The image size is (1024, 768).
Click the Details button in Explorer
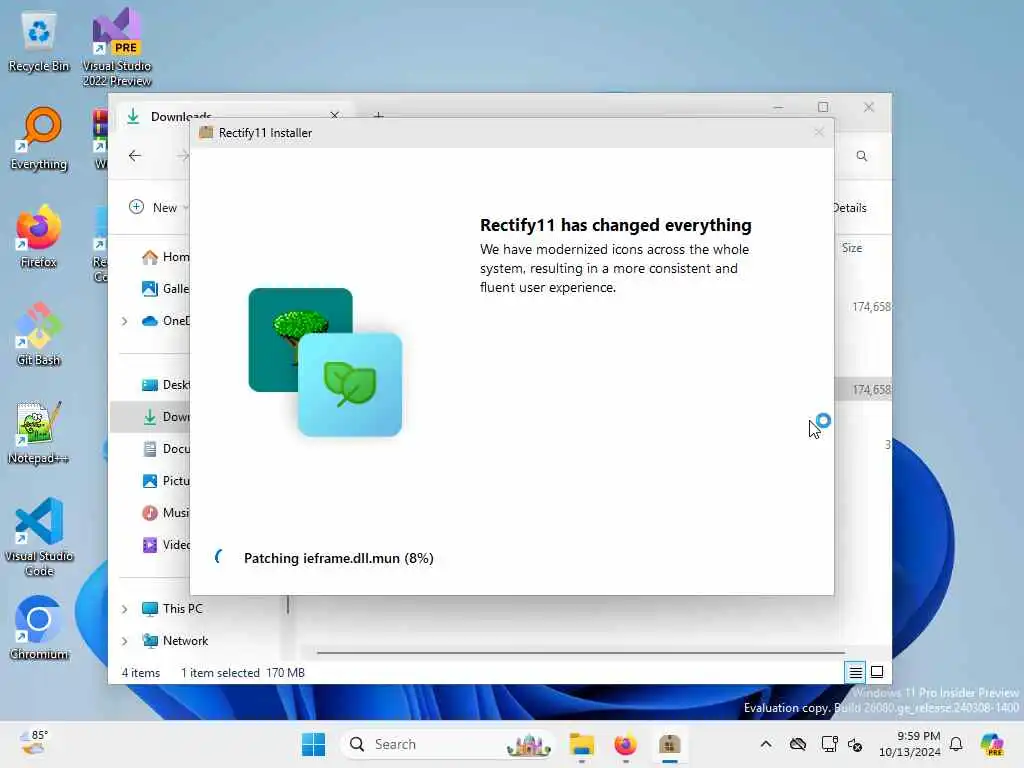point(850,208)
